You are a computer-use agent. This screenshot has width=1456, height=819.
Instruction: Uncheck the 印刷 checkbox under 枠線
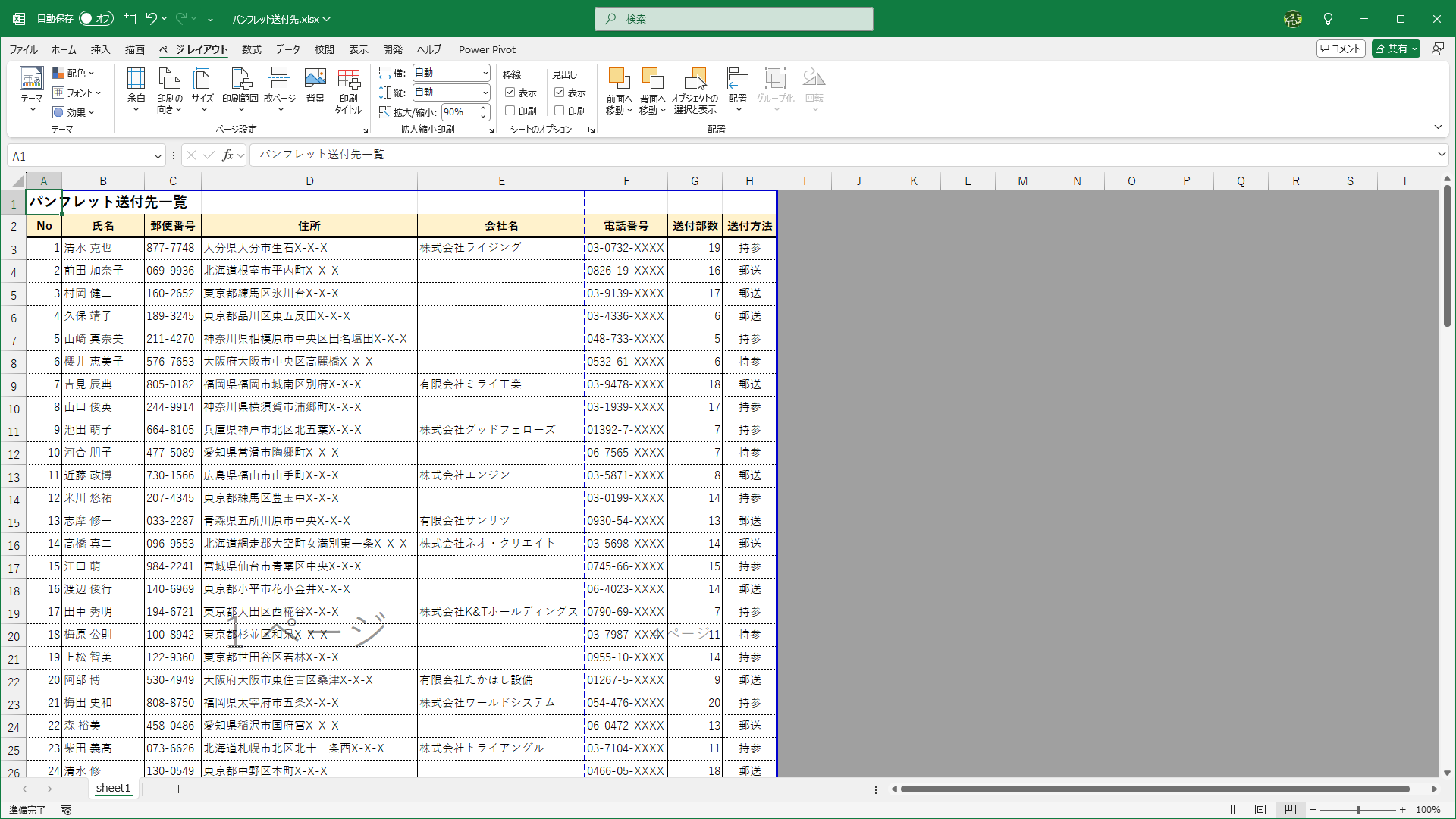(x=510, y=111)
